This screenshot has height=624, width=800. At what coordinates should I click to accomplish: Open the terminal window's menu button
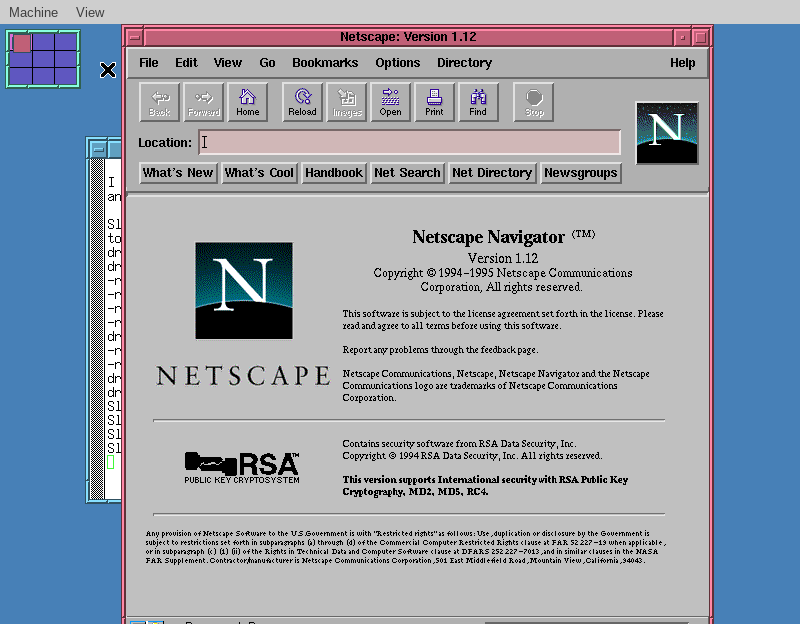point(98,149)
